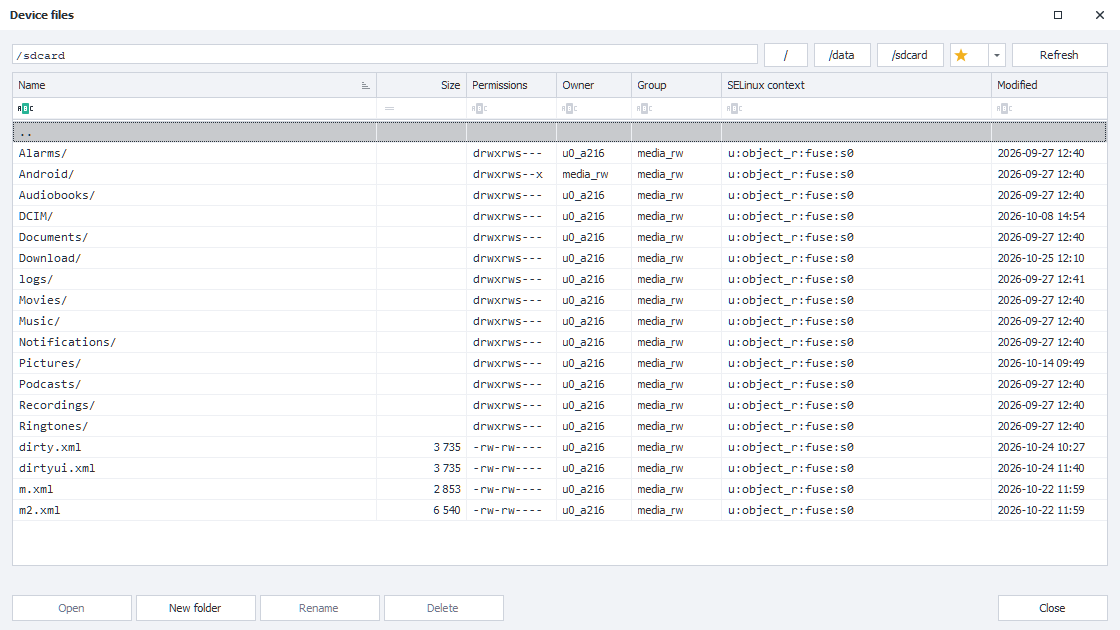Click the Delete button
This screenshot has height=630, width=1120.
pyautogui.click(x=443, y=608)
